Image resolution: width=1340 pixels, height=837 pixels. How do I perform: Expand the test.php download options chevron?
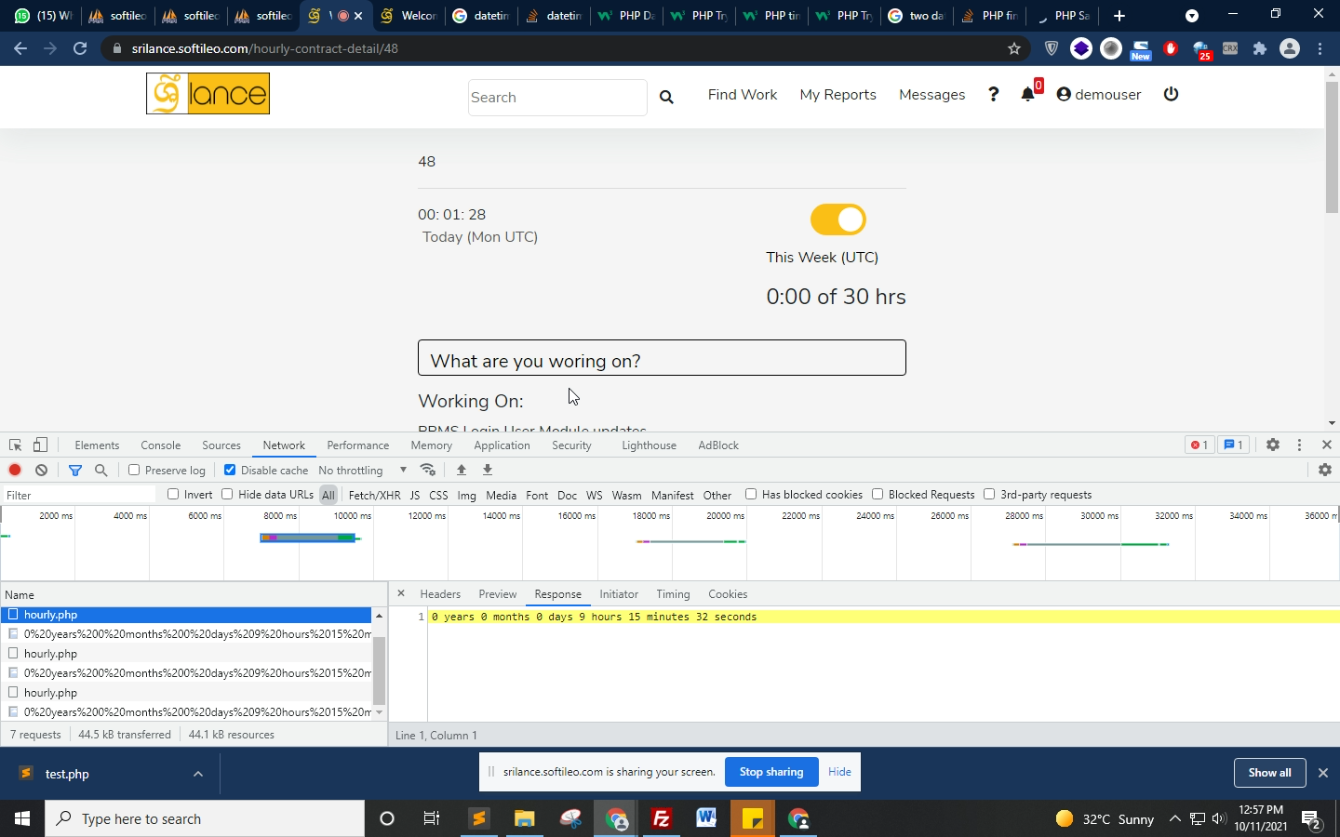pos(198,773)
